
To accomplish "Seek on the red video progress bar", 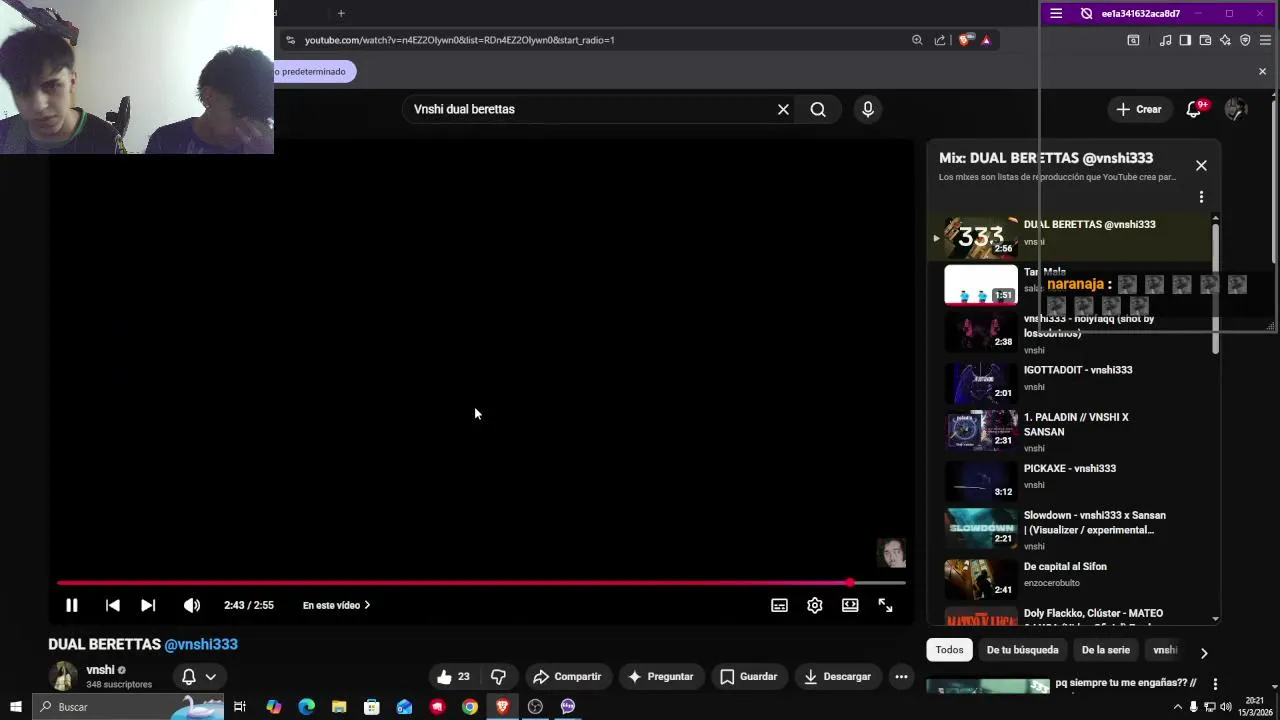I will coord(481,582).
